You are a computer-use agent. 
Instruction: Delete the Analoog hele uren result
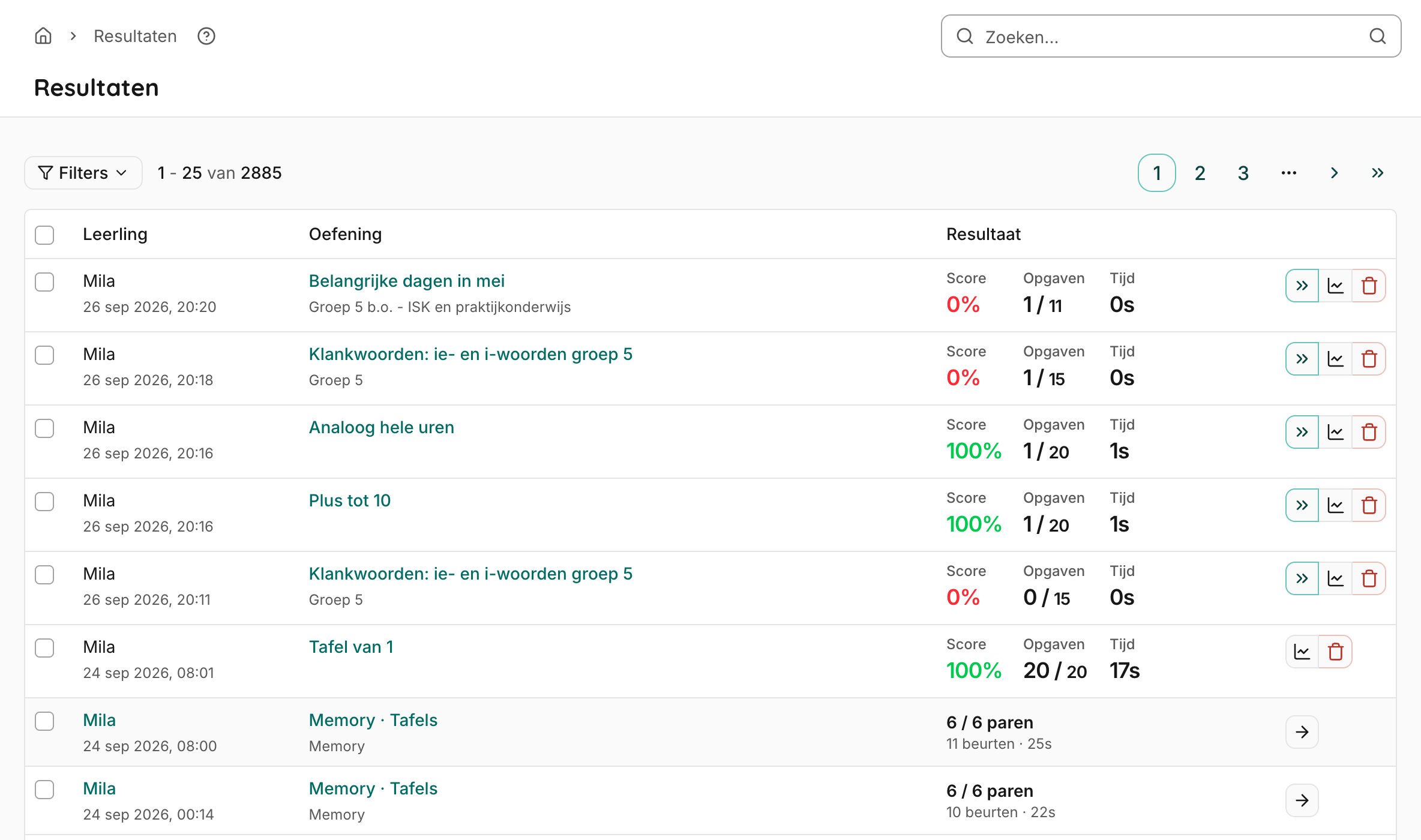(1369, 432)
